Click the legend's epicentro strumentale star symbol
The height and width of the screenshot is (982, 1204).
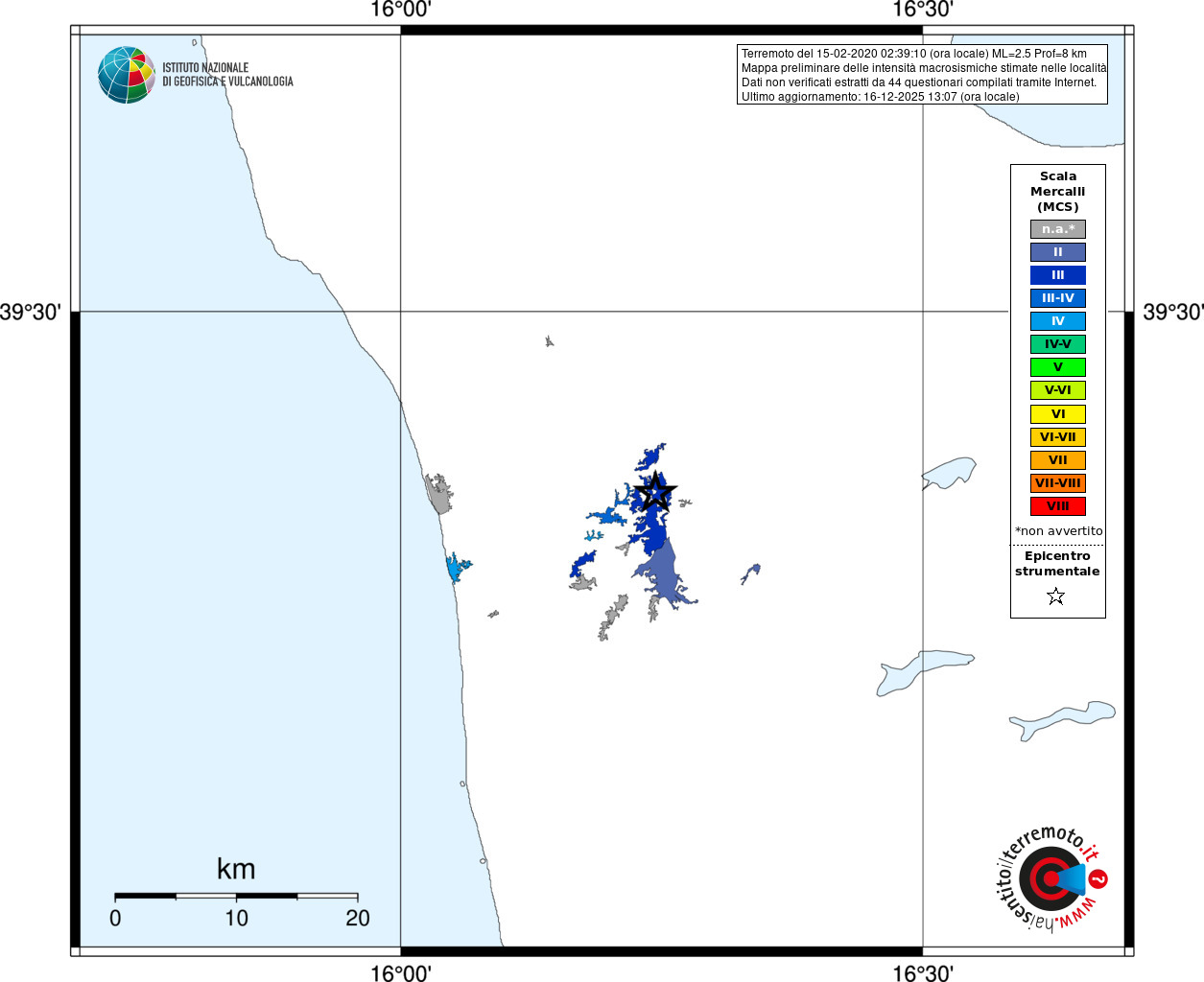tap(1056, 596)
